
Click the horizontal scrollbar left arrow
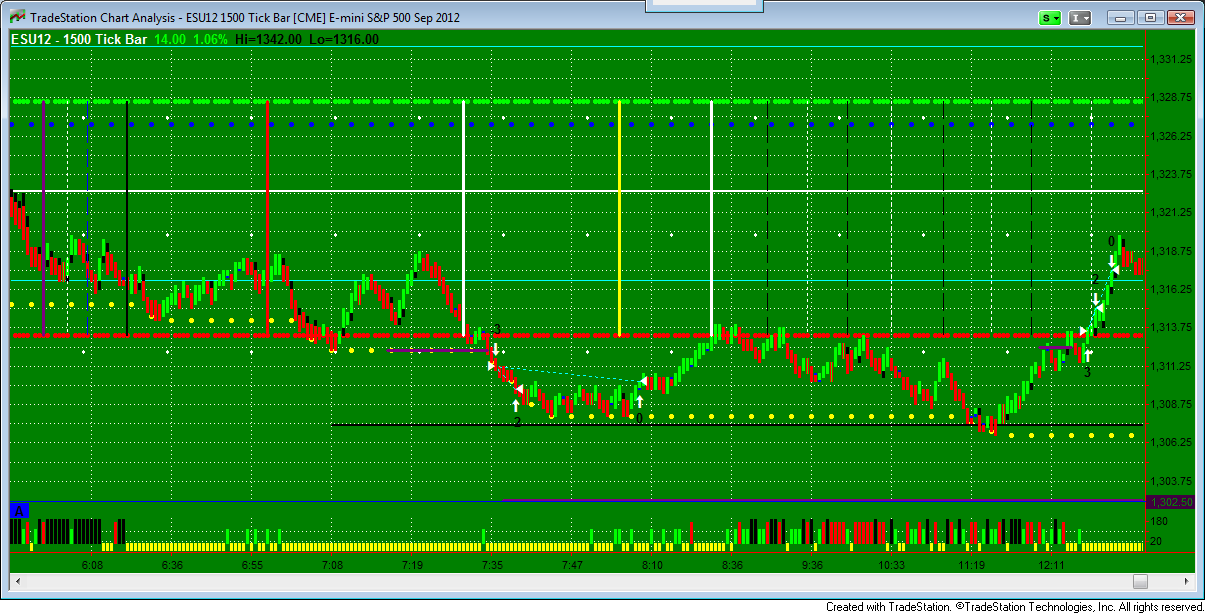(x=17, y=582)
